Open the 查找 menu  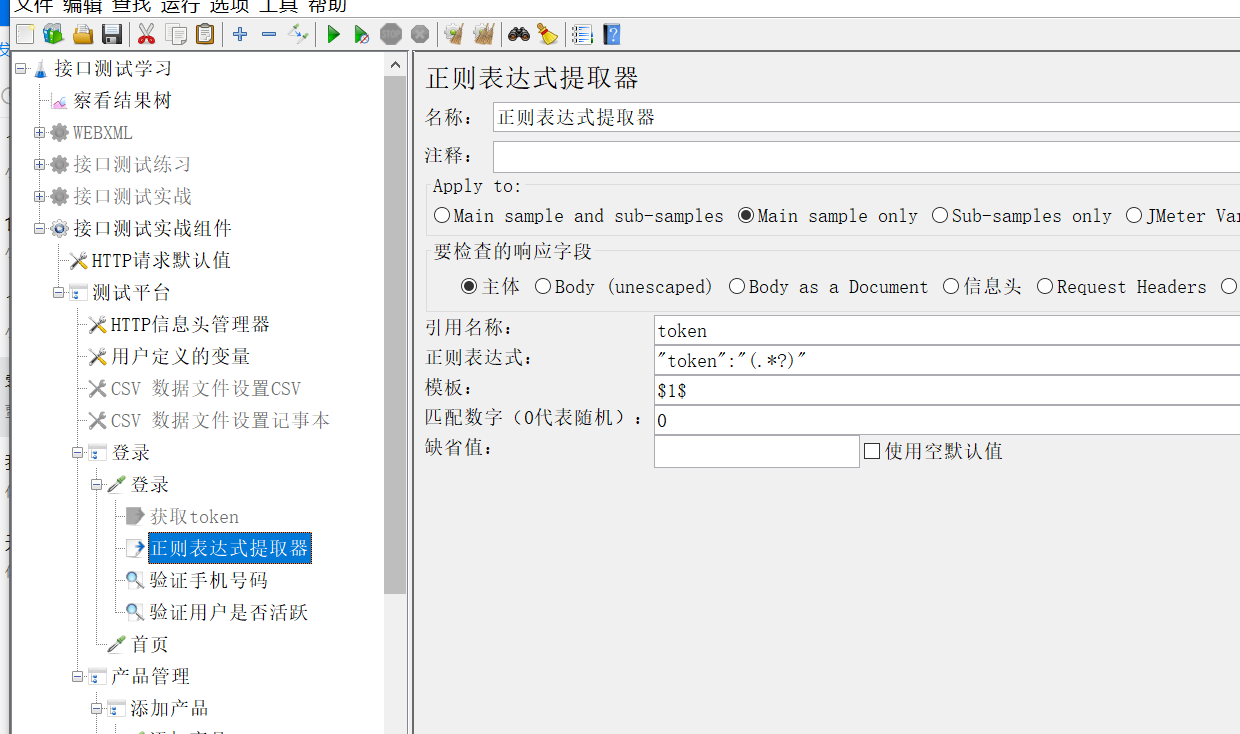pos(130,6)
